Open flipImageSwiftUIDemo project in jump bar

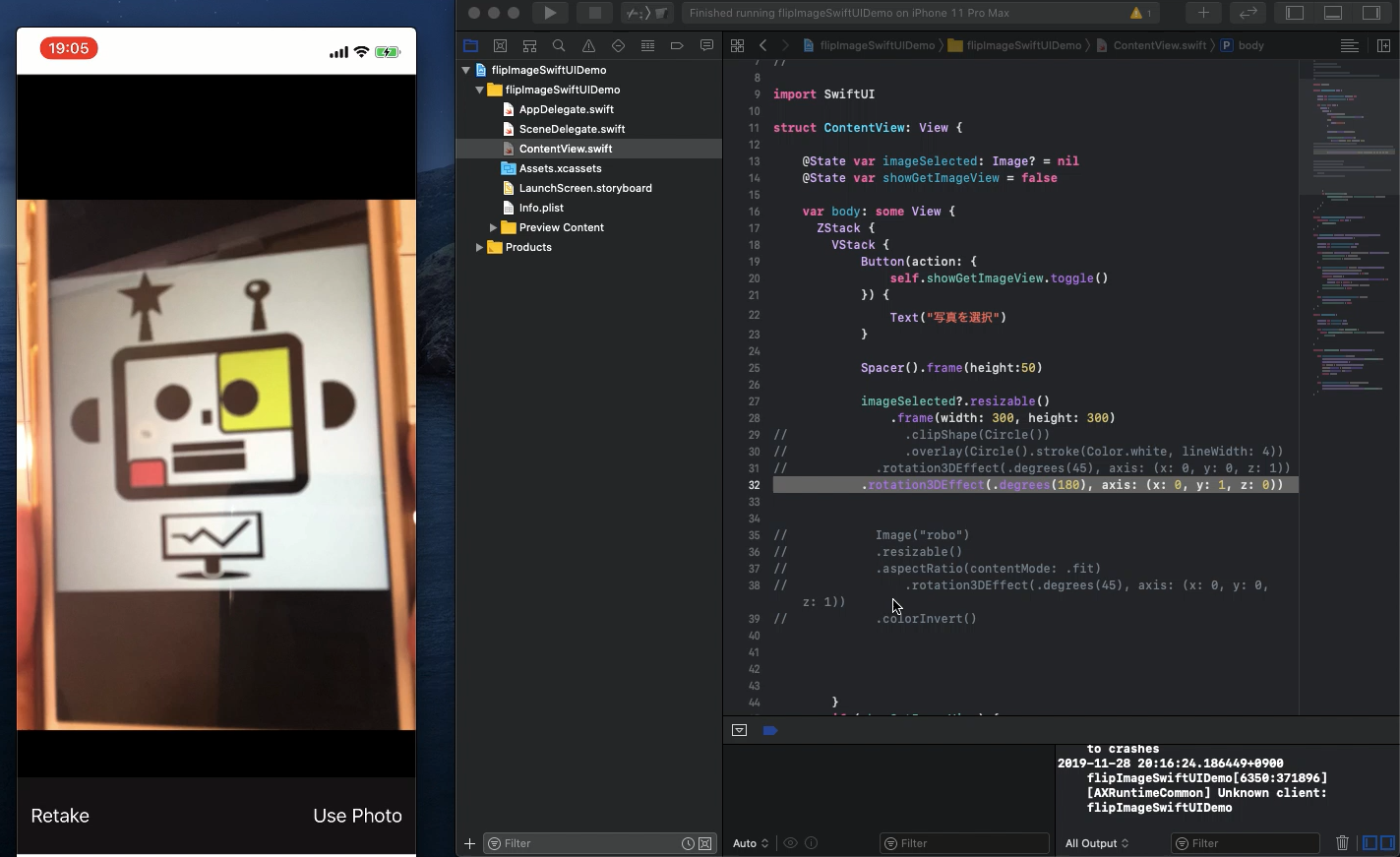(x=869, y=45)
